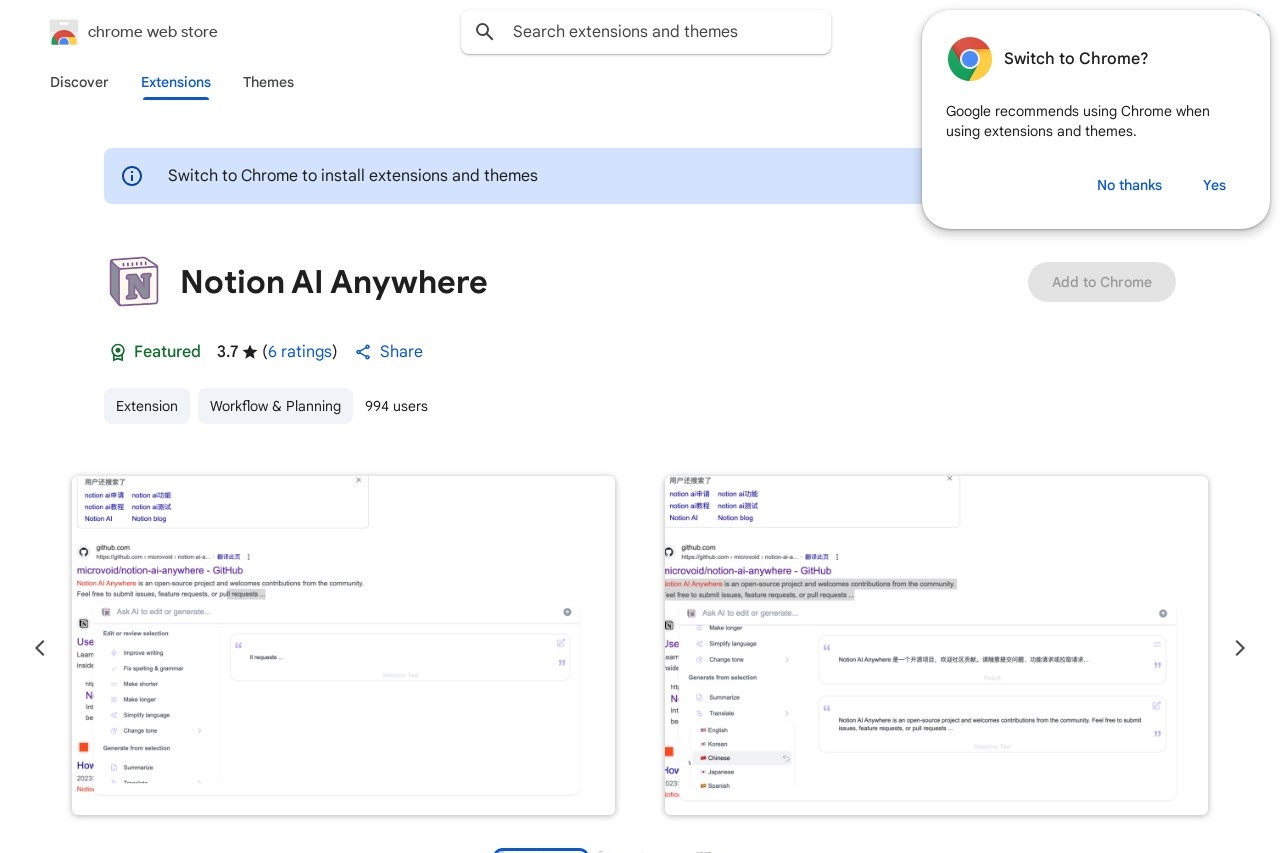The height and width of the screenshot is (853, 1280).
Task: Click the Chrome Web Store logo
Action: [x=64, y=32]
